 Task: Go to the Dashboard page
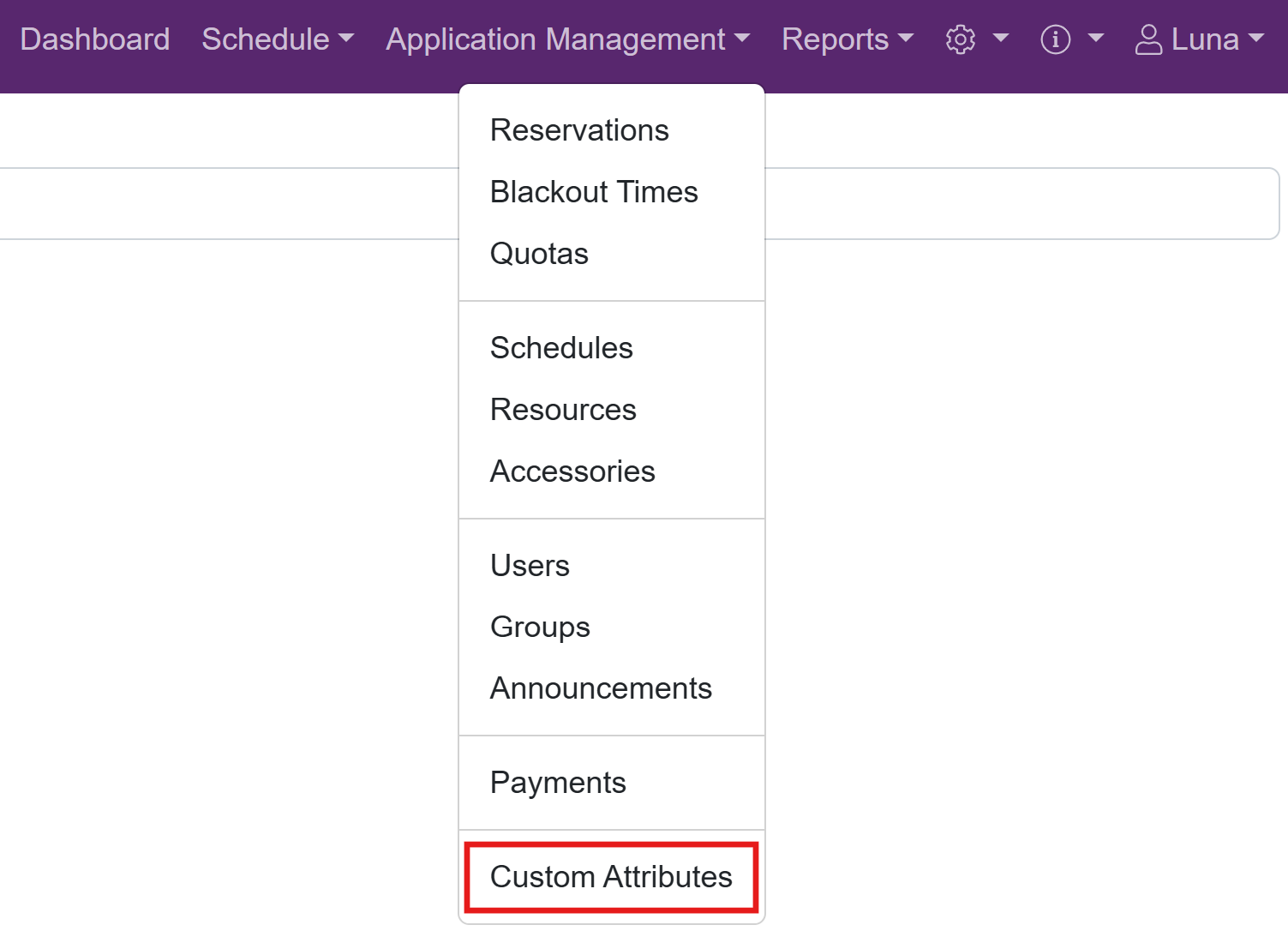[x=95, y=39]
